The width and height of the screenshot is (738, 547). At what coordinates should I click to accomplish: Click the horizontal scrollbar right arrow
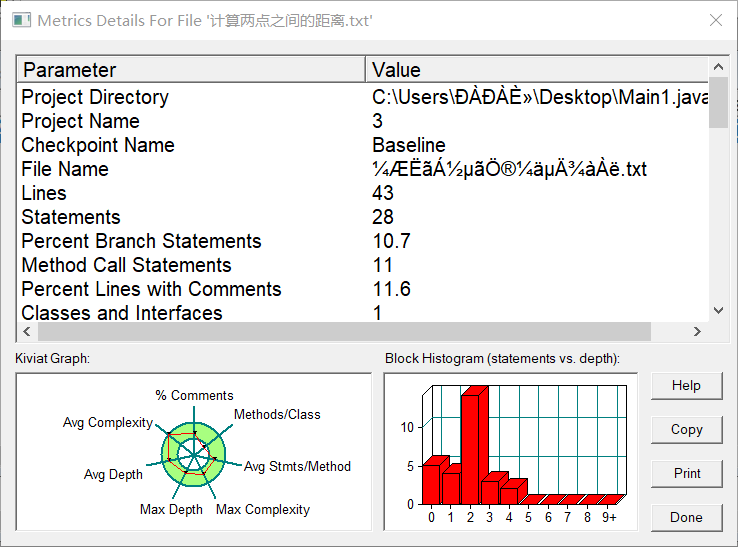pyautogui.click(x=697, y=331)
